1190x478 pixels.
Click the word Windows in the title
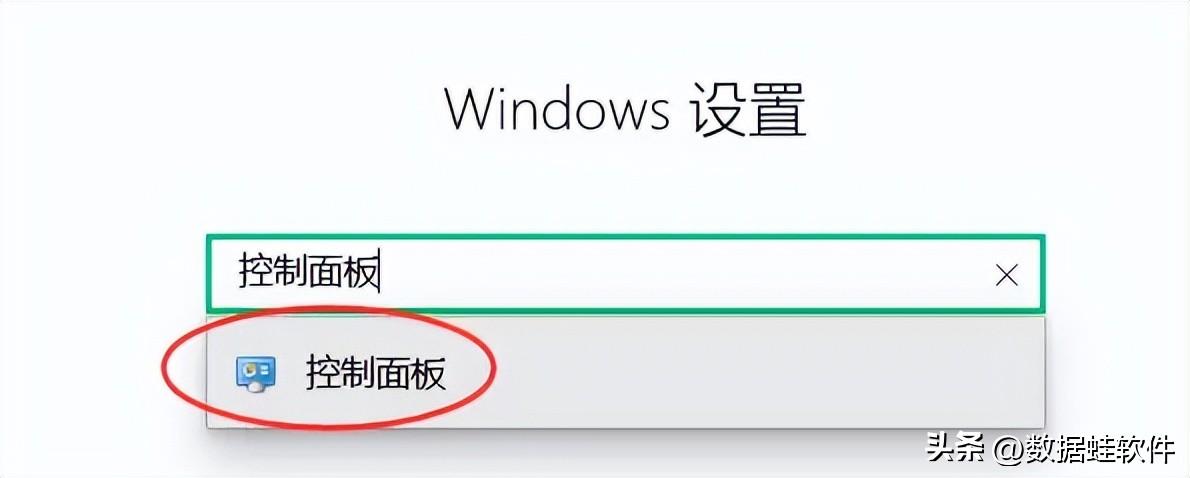click(557, 109)
